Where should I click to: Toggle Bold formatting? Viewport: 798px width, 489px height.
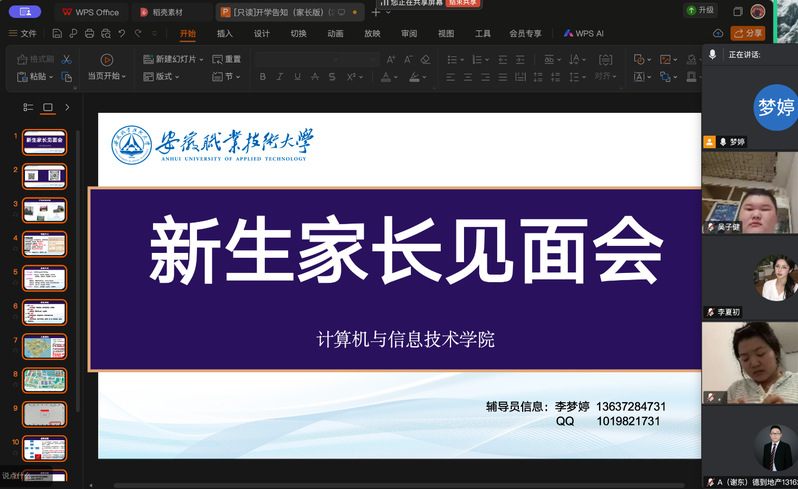click(261, 76)
